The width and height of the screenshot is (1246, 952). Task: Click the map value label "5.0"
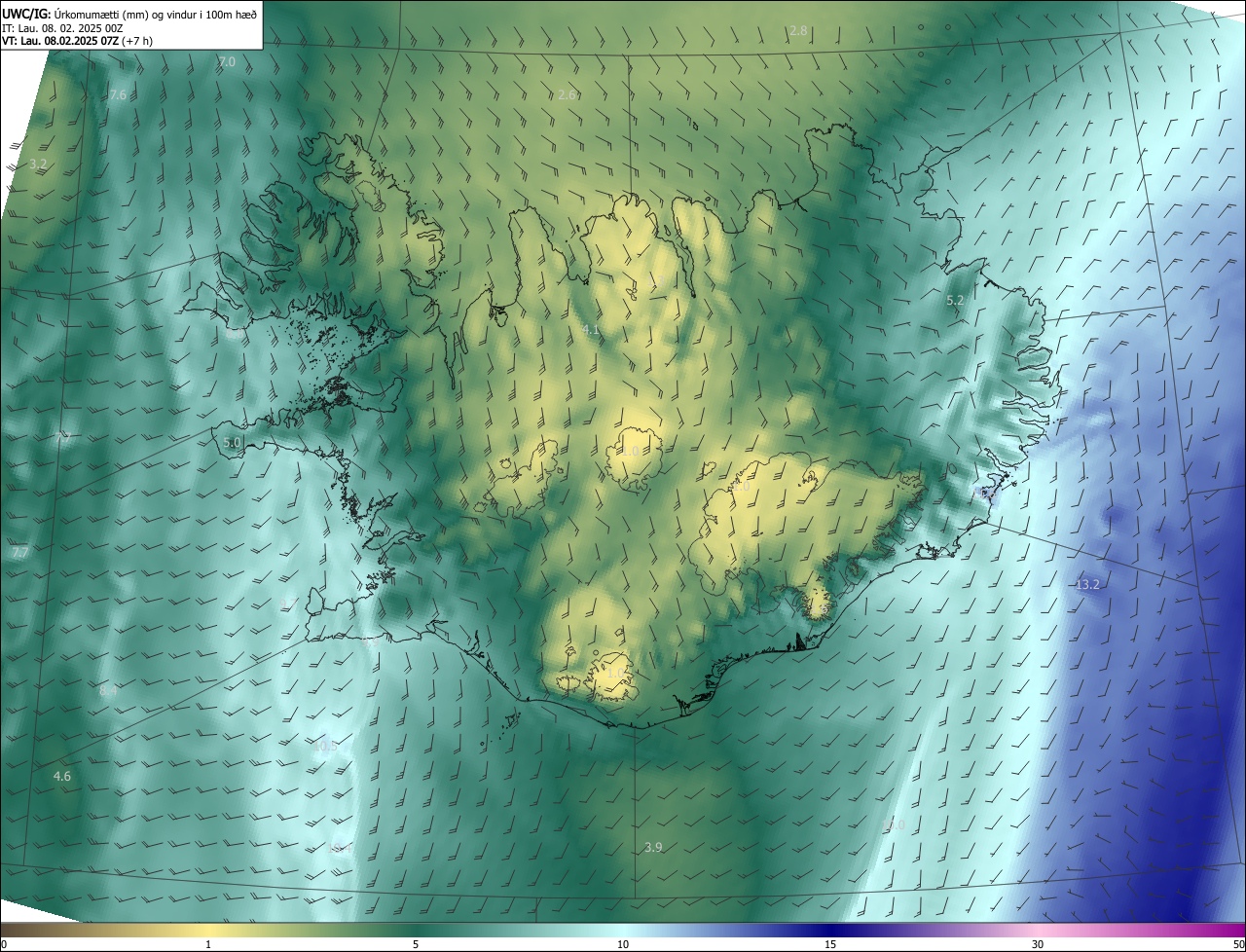232,443
